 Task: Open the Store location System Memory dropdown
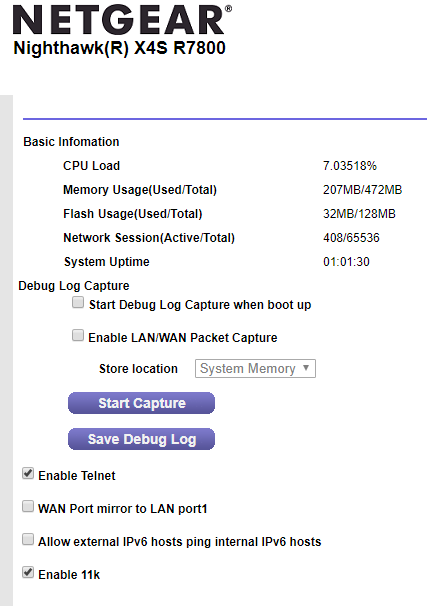(x=255, y=368)
